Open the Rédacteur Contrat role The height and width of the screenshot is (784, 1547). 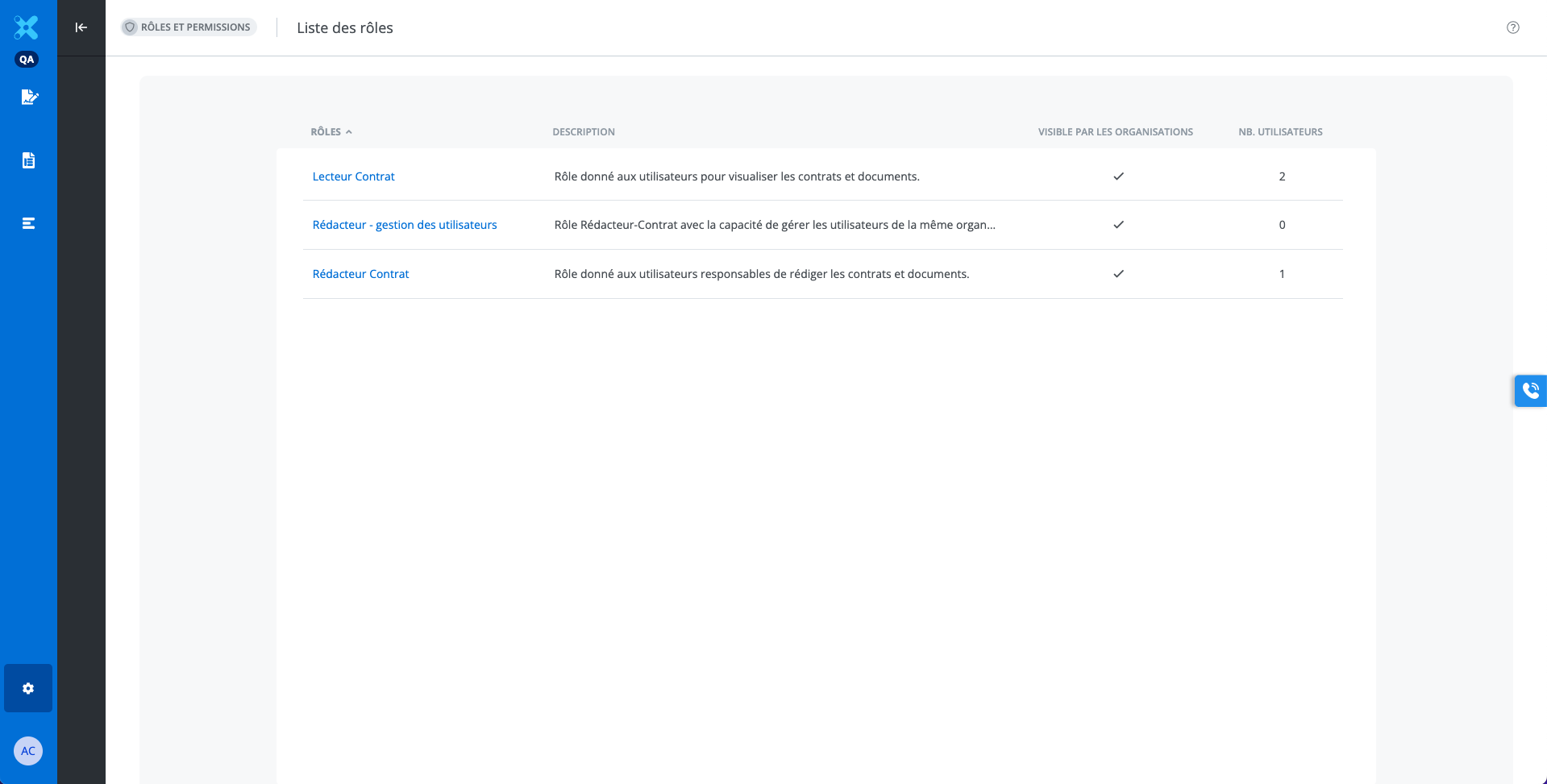tap(360, 274)
